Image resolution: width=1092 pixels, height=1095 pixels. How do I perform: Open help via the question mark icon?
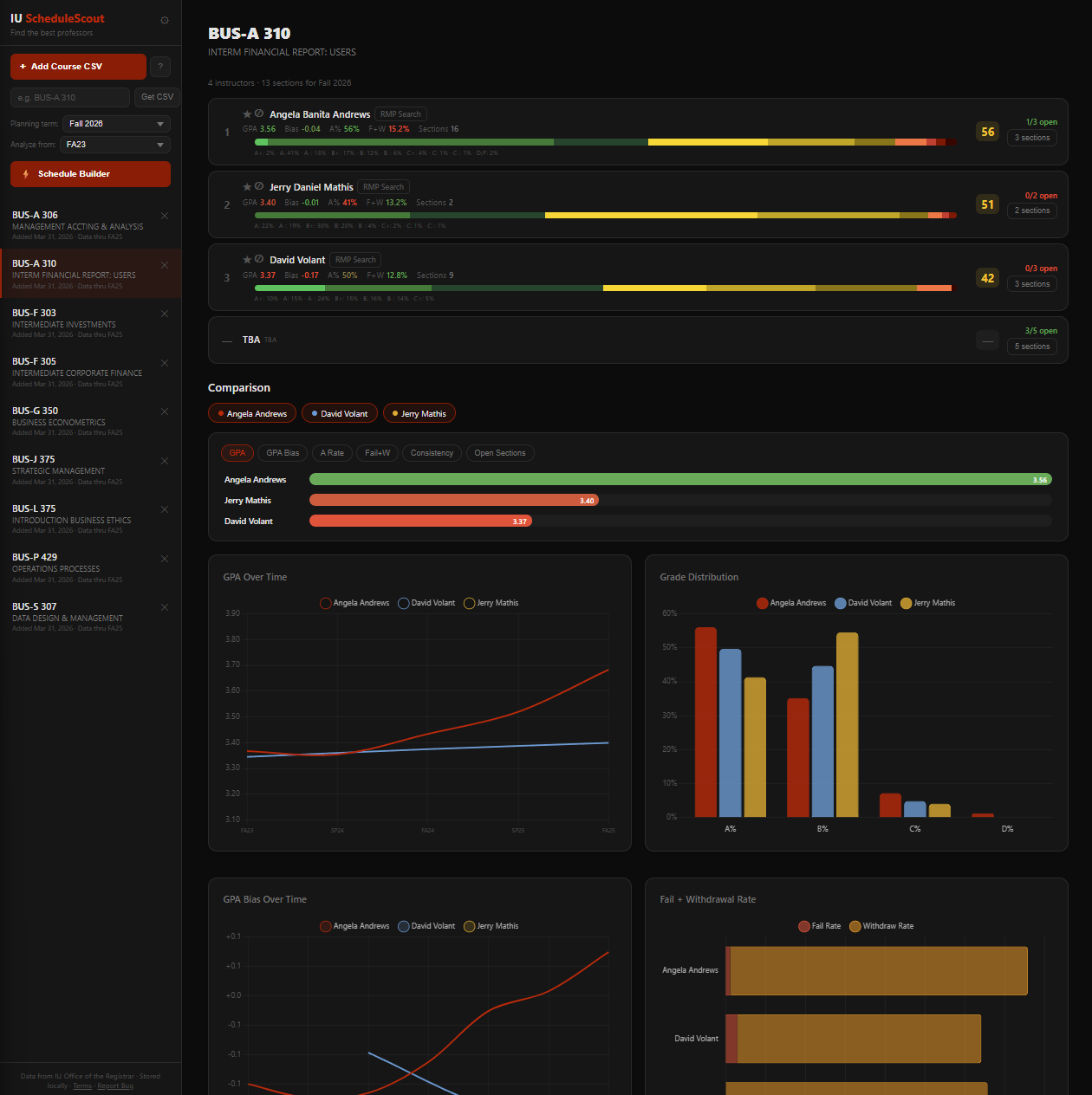pos(159,66)
